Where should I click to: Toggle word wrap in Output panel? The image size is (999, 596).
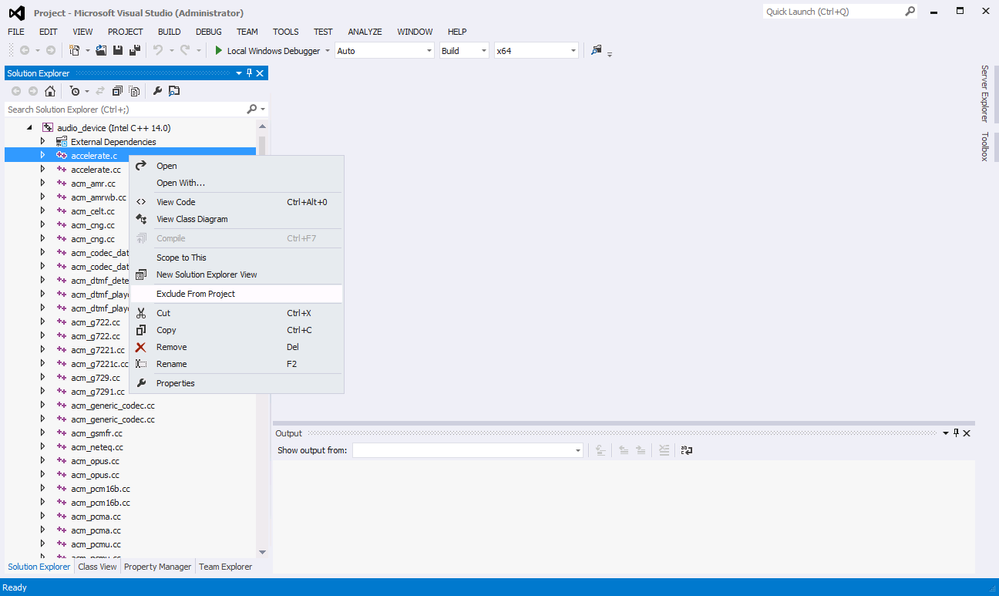click(x=686, y=450)
